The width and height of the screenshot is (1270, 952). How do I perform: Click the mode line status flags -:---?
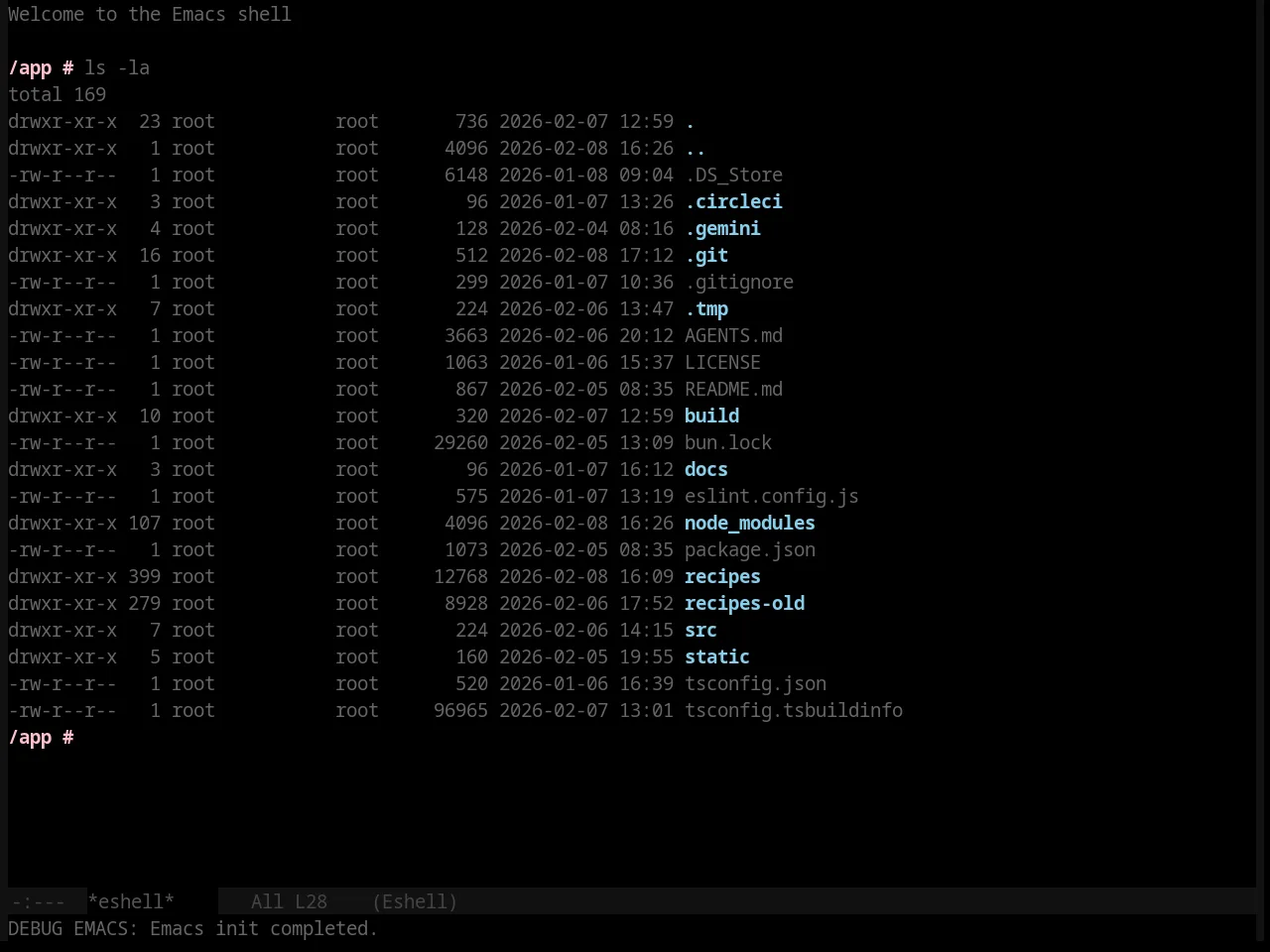(x=38, y=901)
